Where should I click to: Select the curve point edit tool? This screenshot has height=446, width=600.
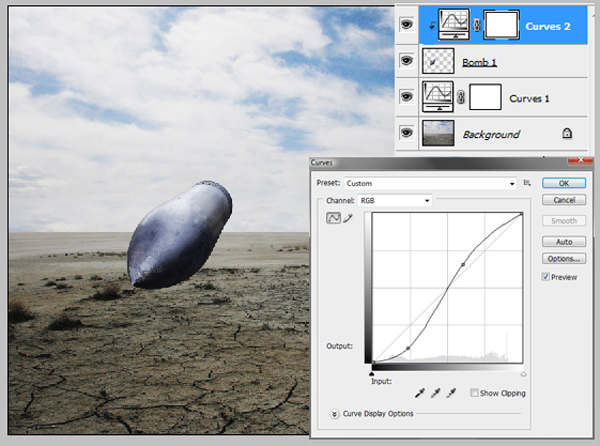click(333, 218)
